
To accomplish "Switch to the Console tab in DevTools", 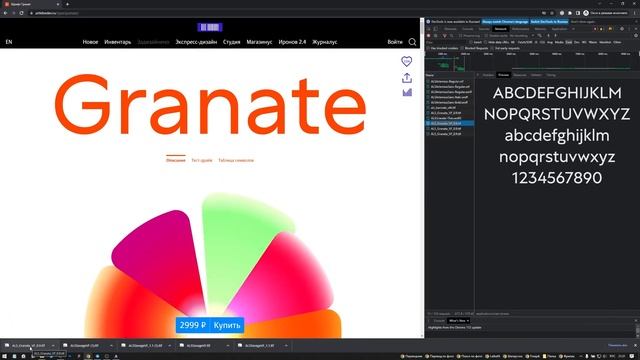I will [468, 29].
